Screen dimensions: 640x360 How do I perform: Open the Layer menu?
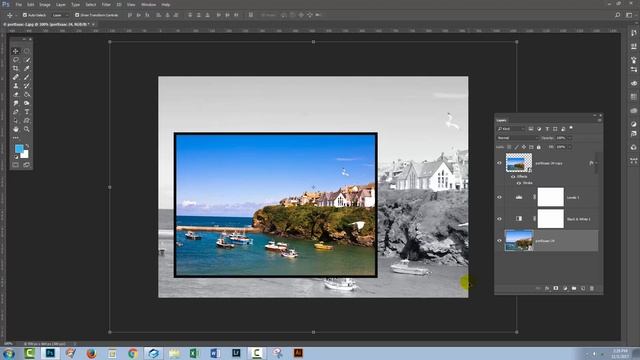pos(61,4)
